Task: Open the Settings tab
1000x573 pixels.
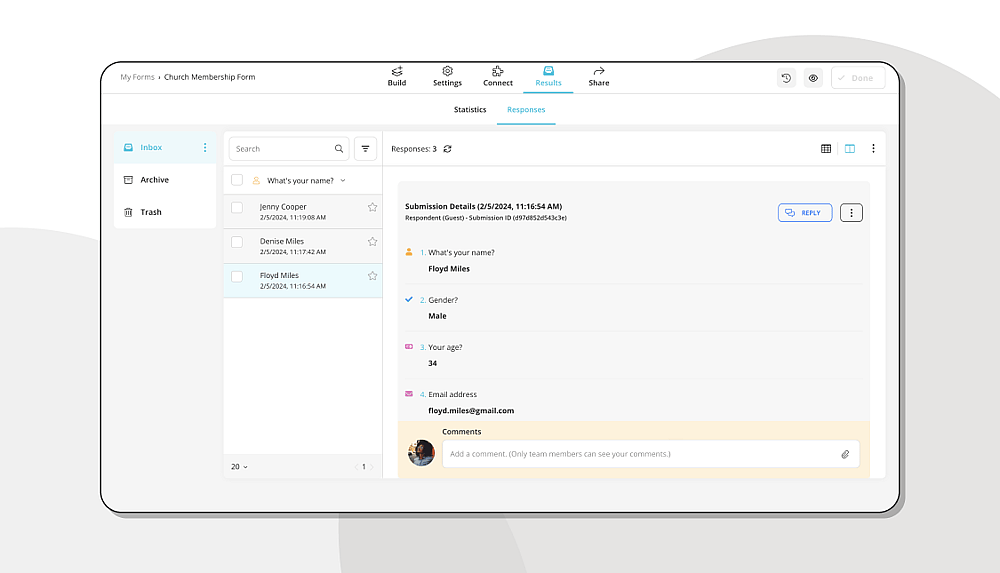Action: [447, 77]
